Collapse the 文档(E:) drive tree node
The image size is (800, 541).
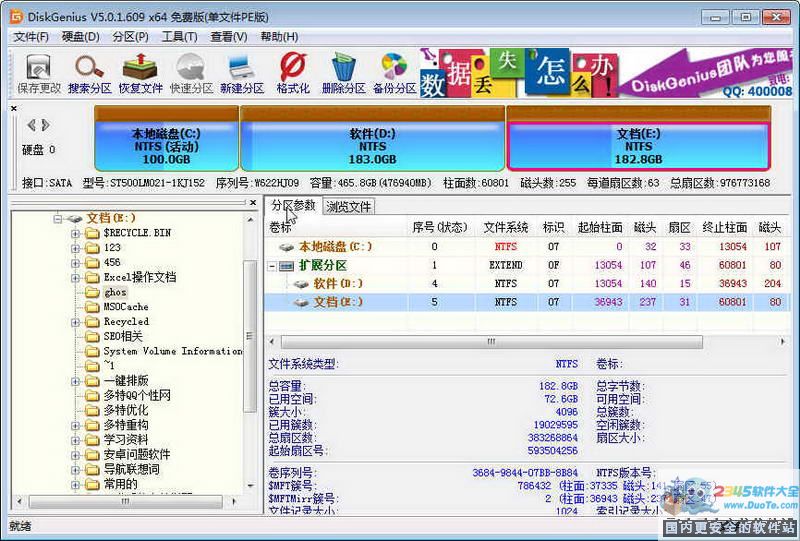tap(59, 218)
